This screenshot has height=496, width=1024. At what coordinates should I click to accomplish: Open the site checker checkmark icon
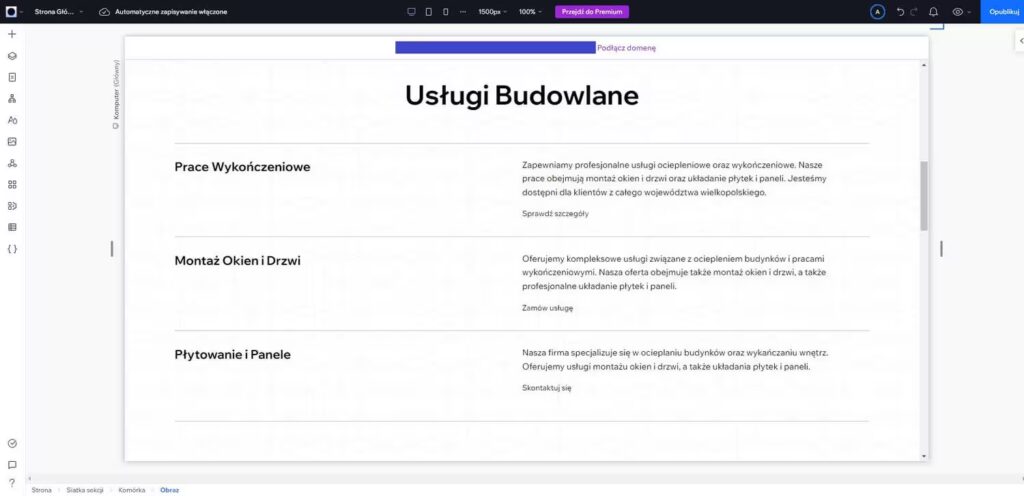click(x=12, y=444)
